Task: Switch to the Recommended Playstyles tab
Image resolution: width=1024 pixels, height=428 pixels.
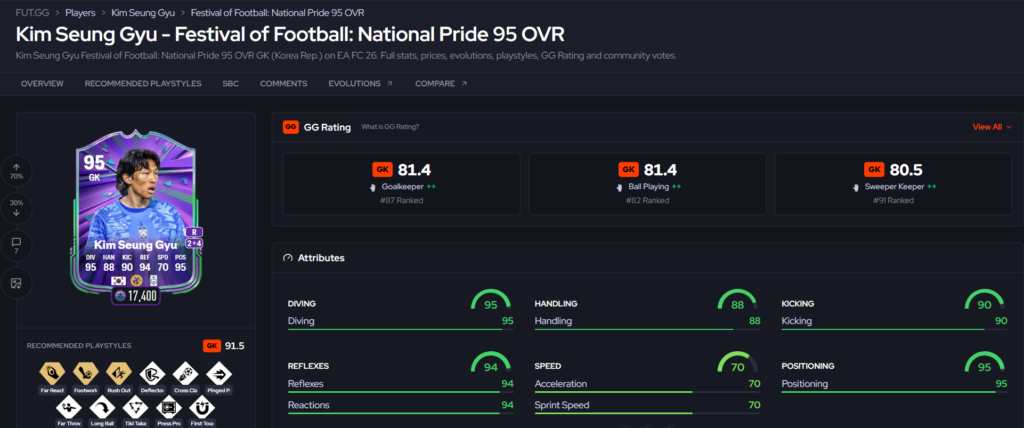Action: coord(143,84)
